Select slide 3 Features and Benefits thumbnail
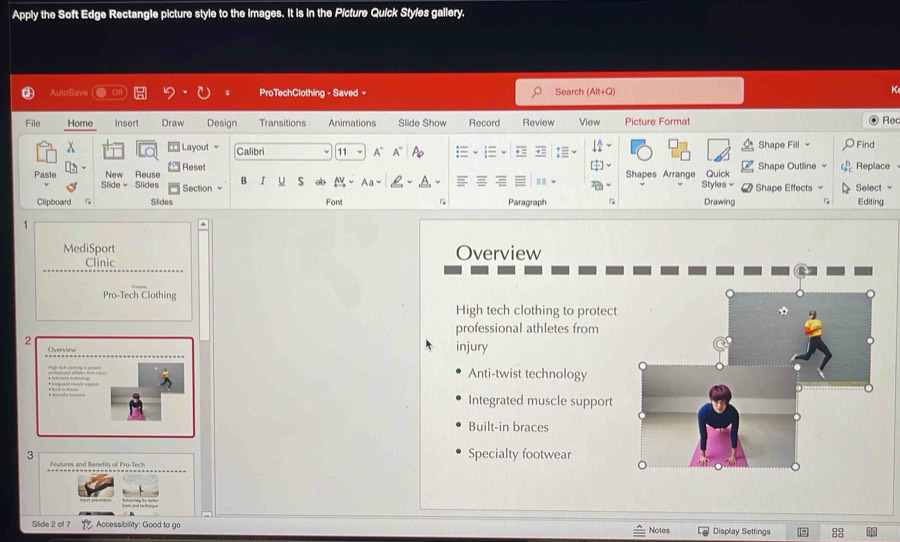Screen dimensions: 900x542 pyautogui.click(x=117, y=483)
